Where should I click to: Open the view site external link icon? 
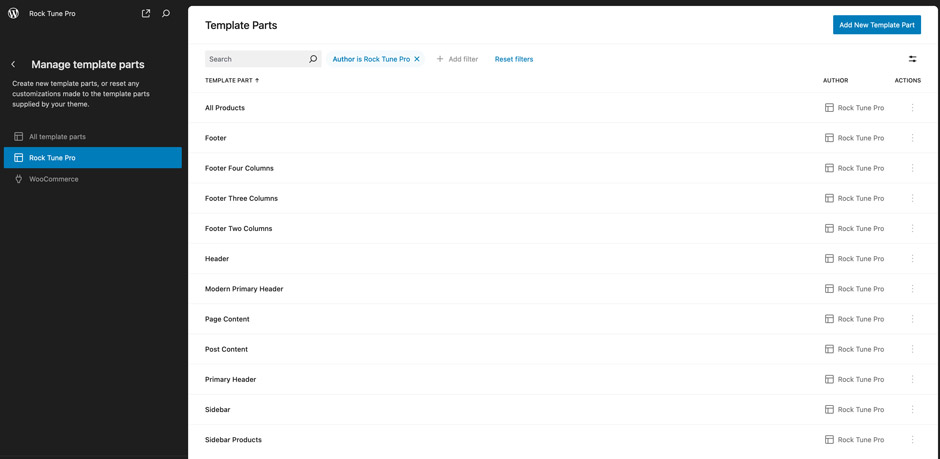pos(146,13)
